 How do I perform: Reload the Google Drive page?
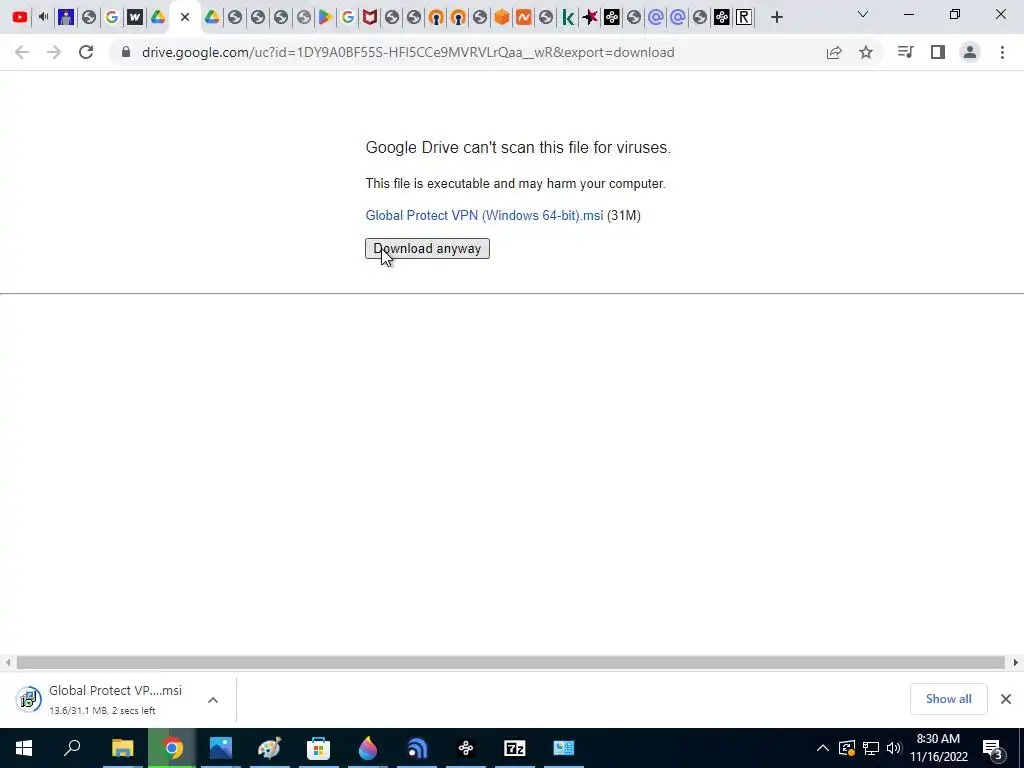pyautogui.click(x=86, y=52)
